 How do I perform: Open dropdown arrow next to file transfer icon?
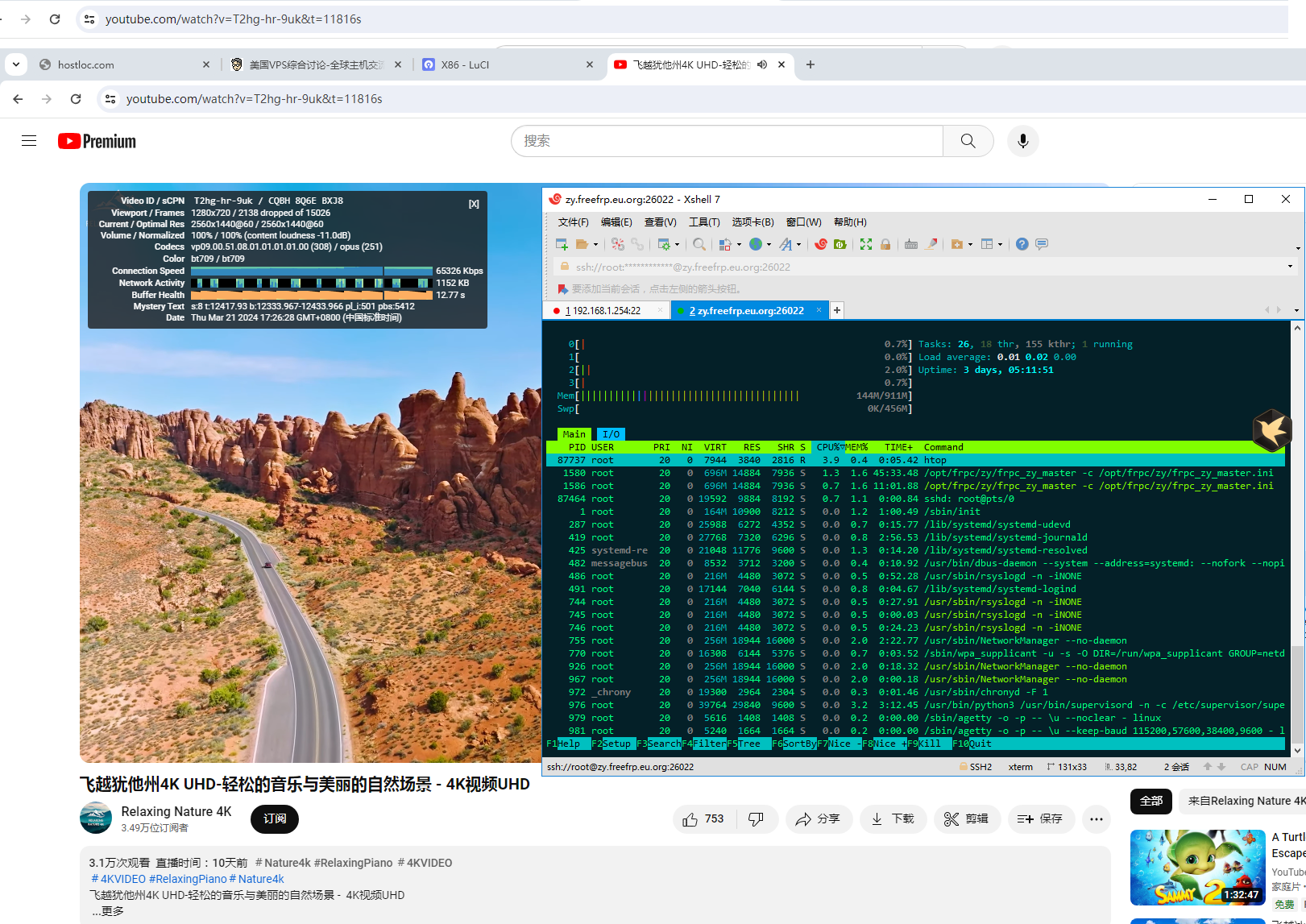click(x=739, y=244)
